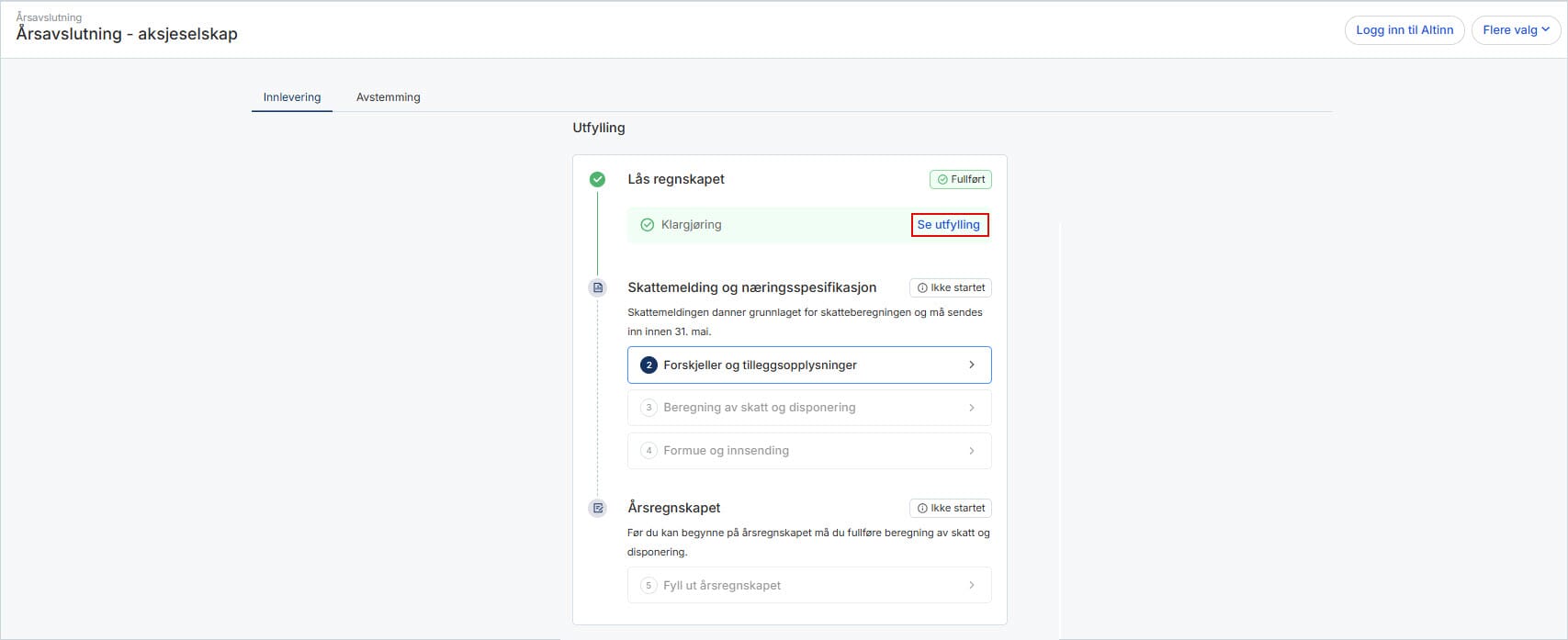Open the Se utfylling link

click(949, 225)
